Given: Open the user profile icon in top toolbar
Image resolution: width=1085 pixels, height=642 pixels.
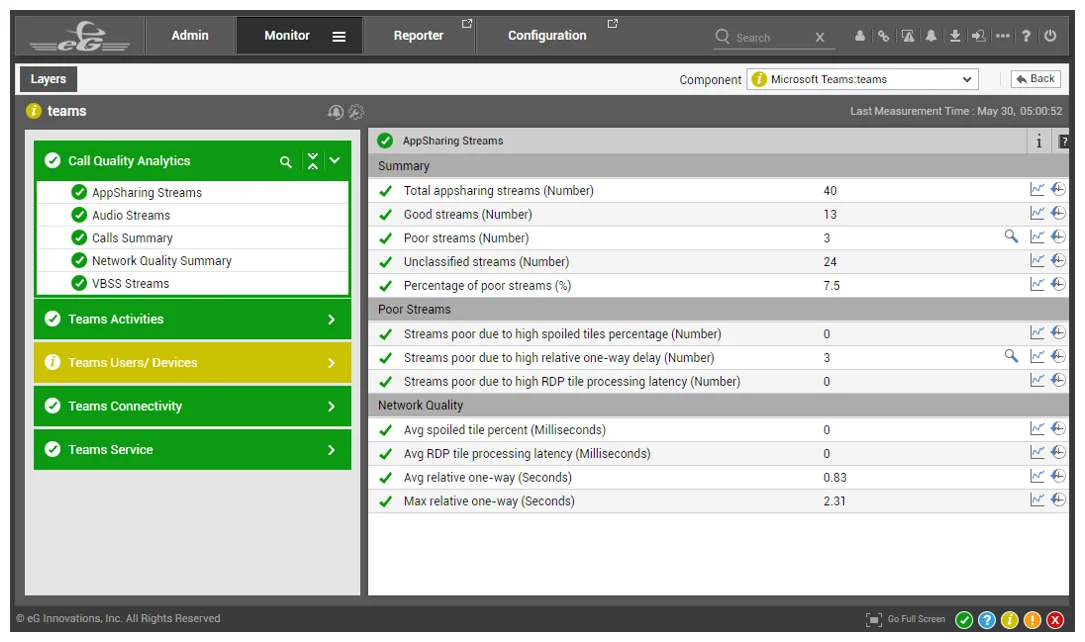Looking at the screenshot, I should click(859, 36).
